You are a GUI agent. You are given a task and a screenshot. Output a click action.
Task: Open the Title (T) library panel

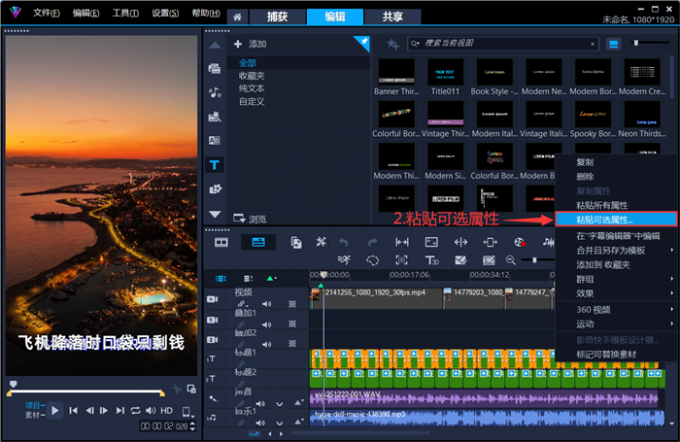click(x=215, y=165)
